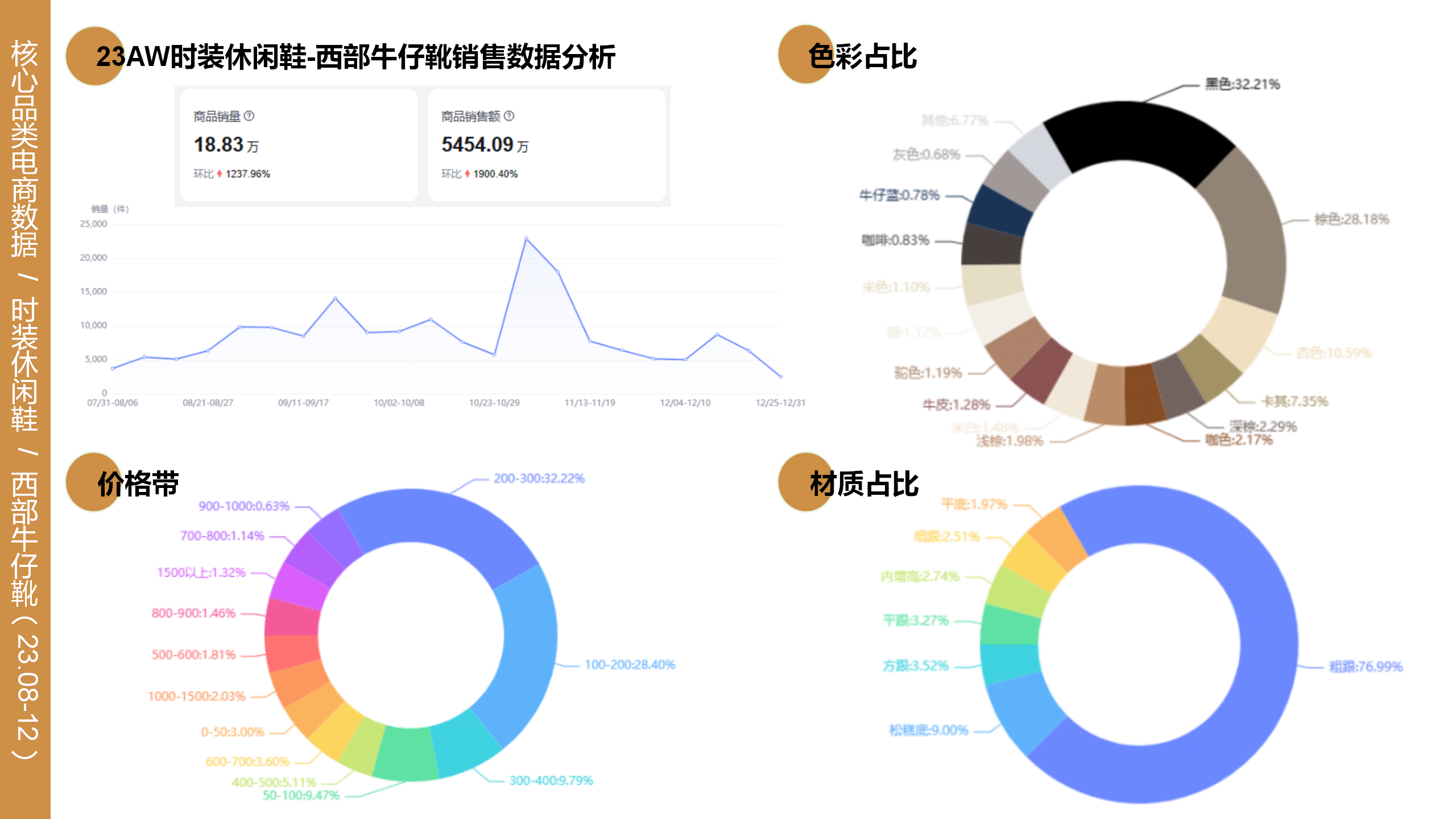Click the label 700-800:1.14%
1456x819 pixels.
coord(222,536)
